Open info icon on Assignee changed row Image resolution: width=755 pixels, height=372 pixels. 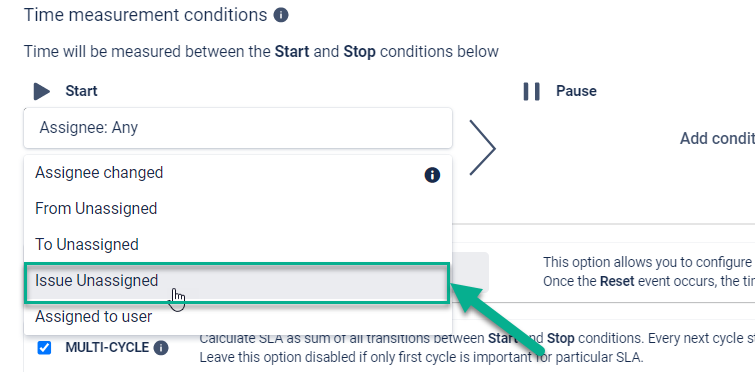(x=432, y=175)
